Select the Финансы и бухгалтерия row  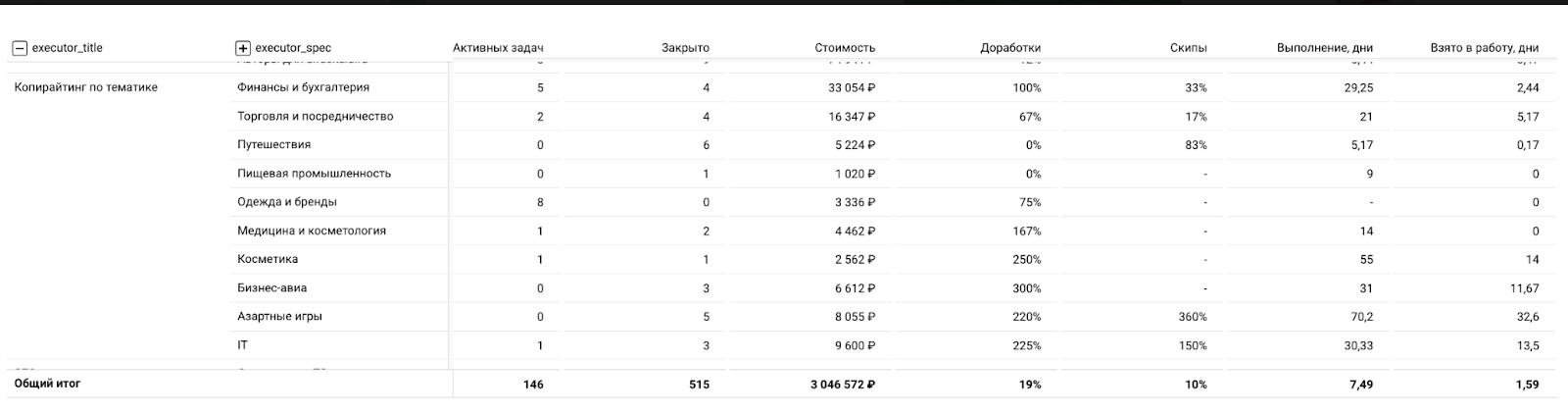pos(300,87)
